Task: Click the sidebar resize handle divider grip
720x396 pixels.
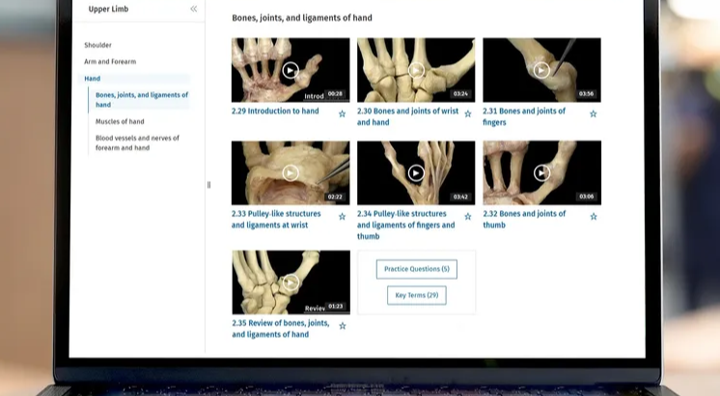Action: [209, 185]
